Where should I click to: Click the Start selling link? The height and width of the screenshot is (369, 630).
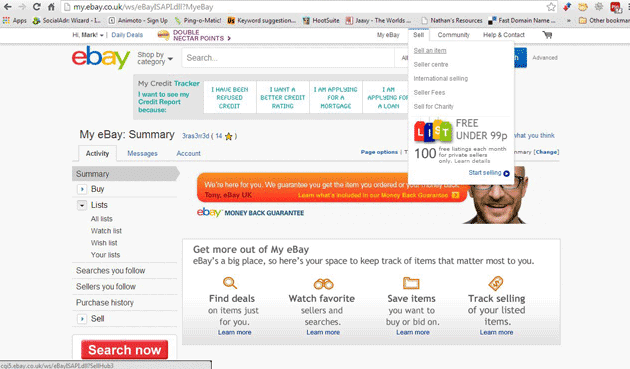click(x=485, y=173)
